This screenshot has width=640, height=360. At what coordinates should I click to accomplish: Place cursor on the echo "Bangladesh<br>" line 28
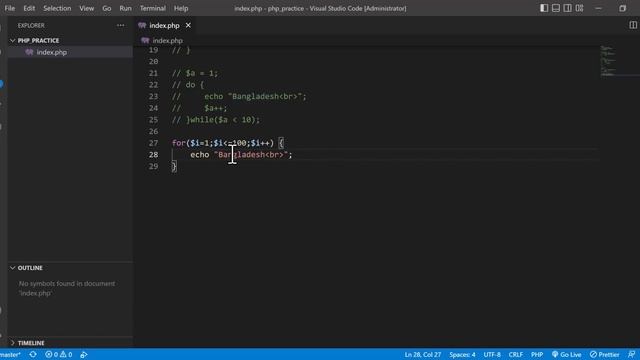pos(241,155)
